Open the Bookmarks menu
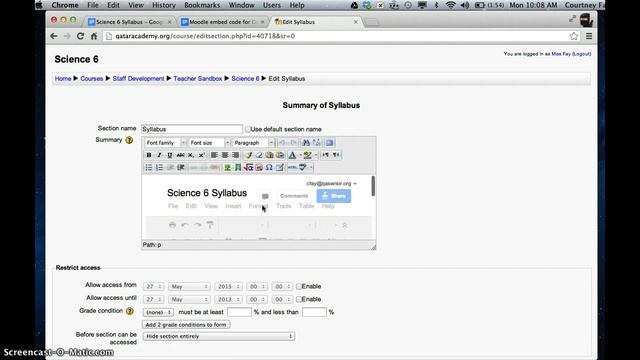This screenshot has width=640, height=360. [x=202, y=5]
